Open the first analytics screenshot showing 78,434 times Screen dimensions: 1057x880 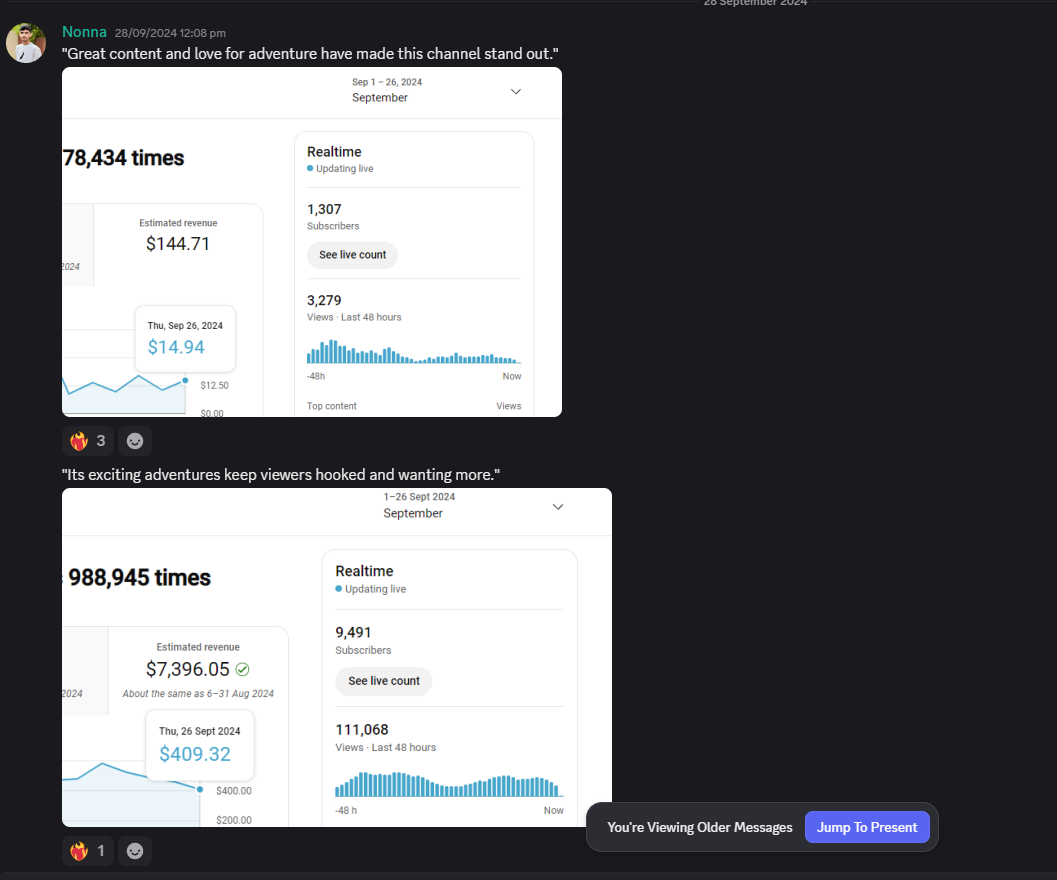pos(311,241)
